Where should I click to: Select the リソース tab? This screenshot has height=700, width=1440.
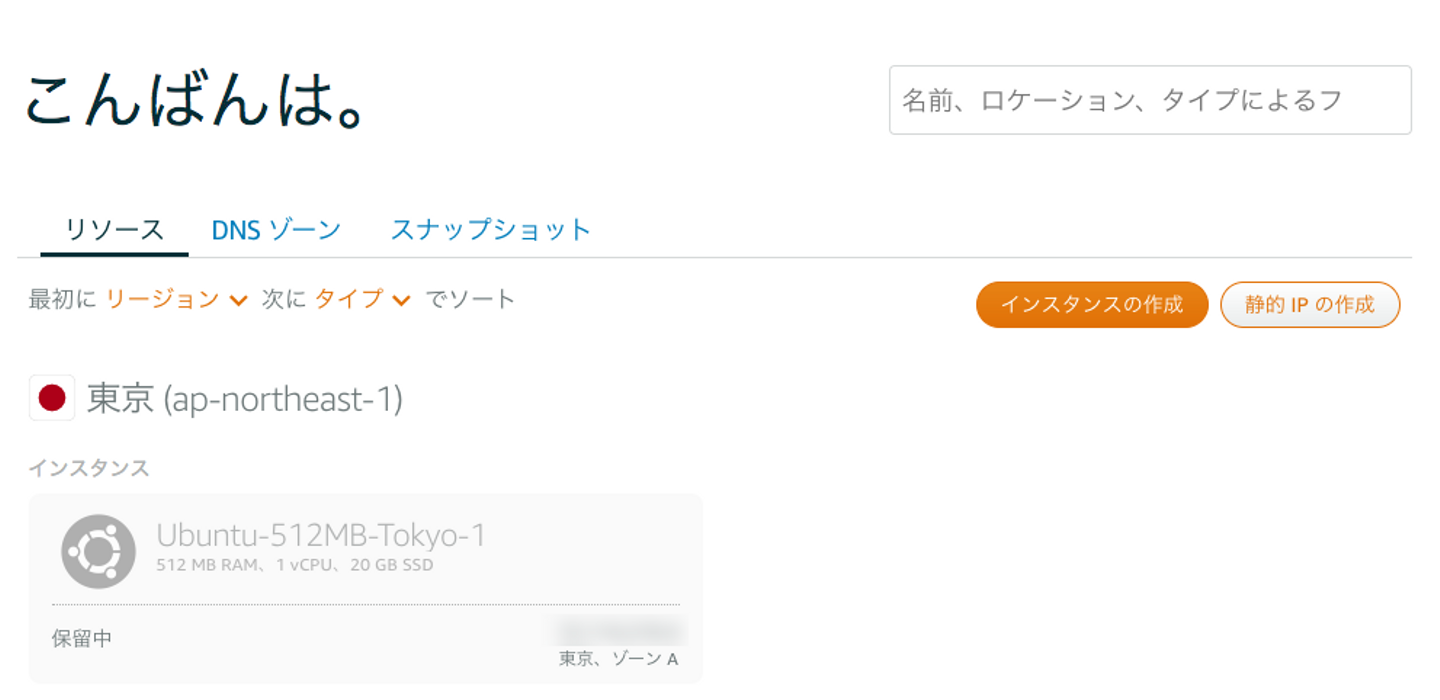[114, 230]
